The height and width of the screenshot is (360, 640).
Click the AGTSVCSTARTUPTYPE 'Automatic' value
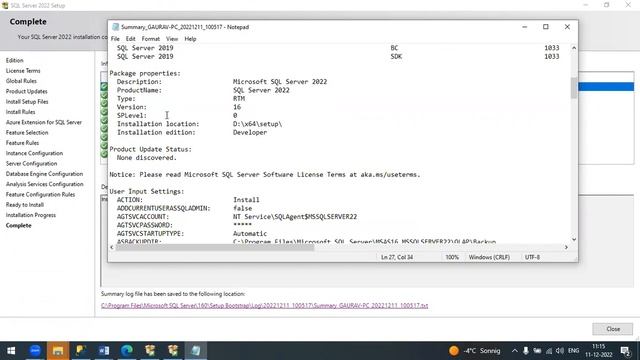click(x=250, y=233)
